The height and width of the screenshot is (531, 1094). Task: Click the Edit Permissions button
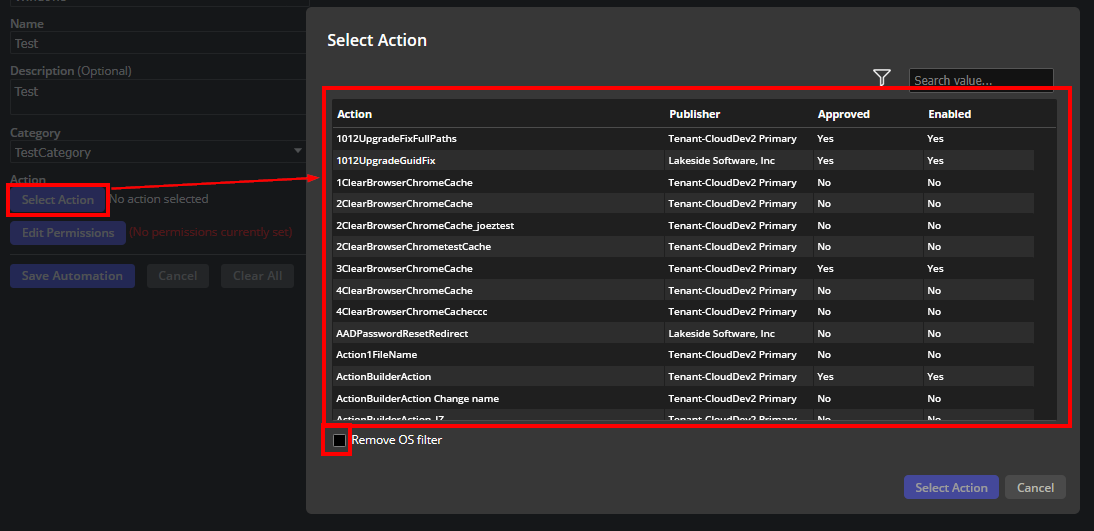tap(68, 233)
